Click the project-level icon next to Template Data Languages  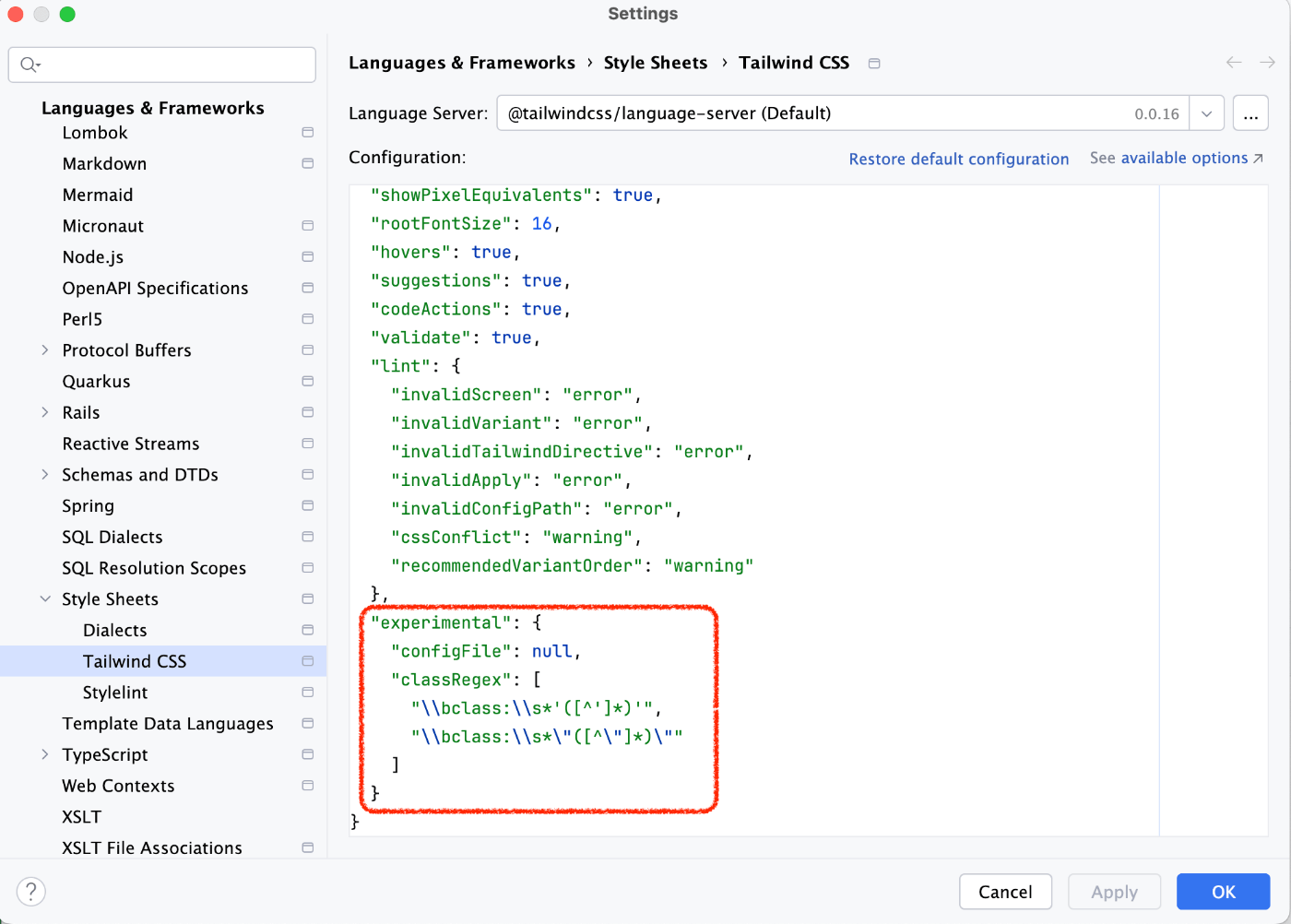coord(308,724)
